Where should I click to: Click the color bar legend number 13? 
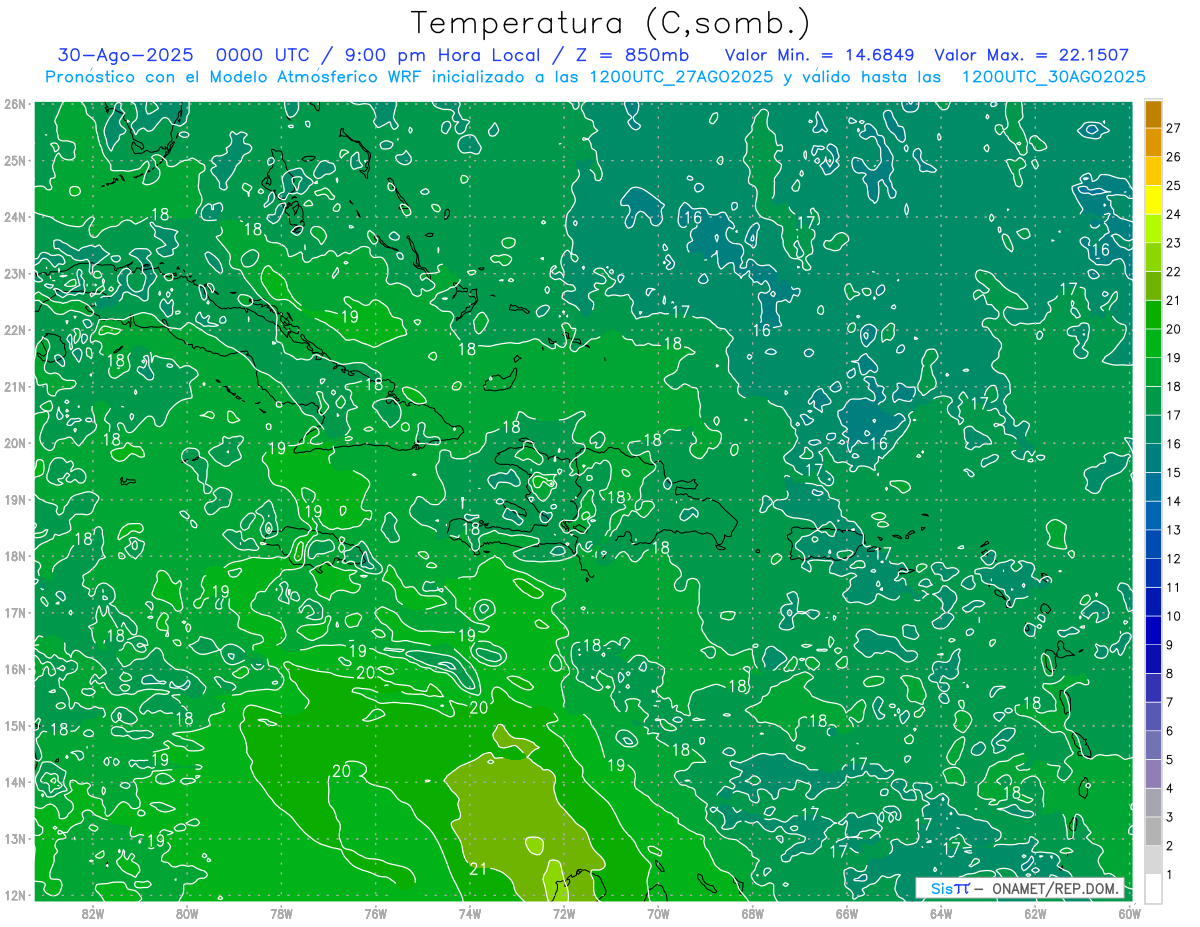click(1174, 529)
